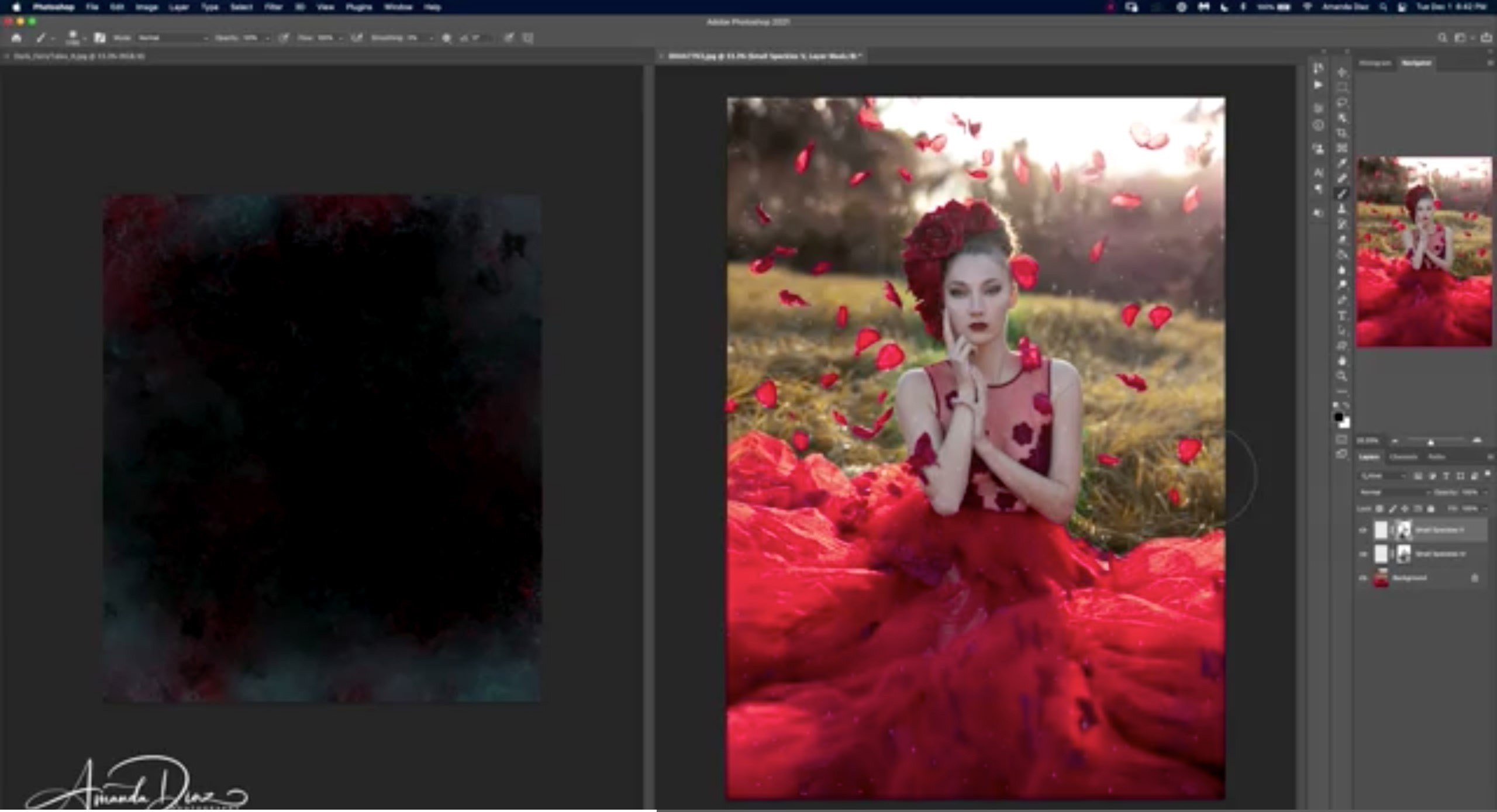The image size is (1497, 812).
Task: Switch to the Channels tab
Action: coord(1403,457)
